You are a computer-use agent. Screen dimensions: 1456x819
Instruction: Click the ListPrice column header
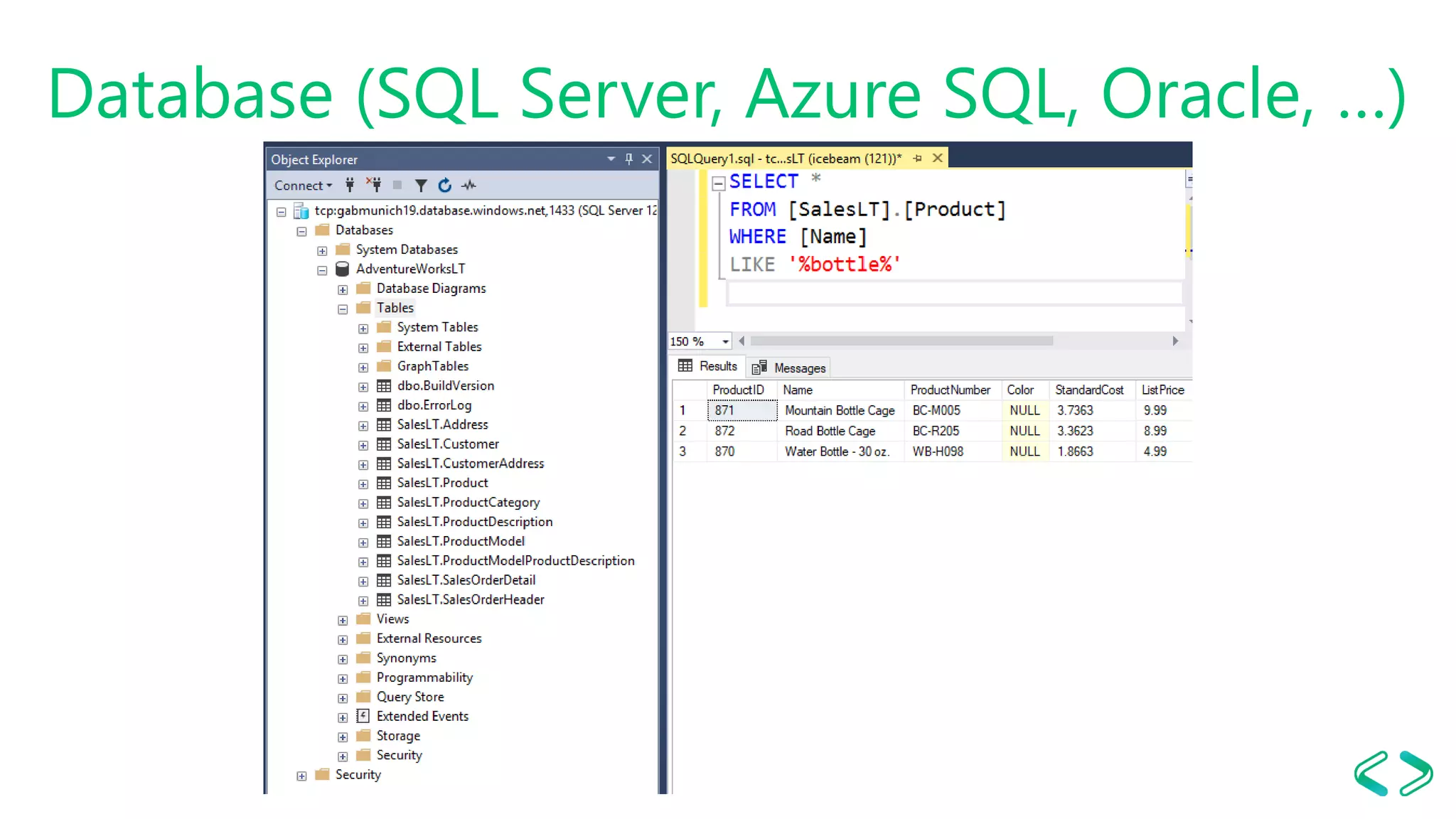(1164, 390)
